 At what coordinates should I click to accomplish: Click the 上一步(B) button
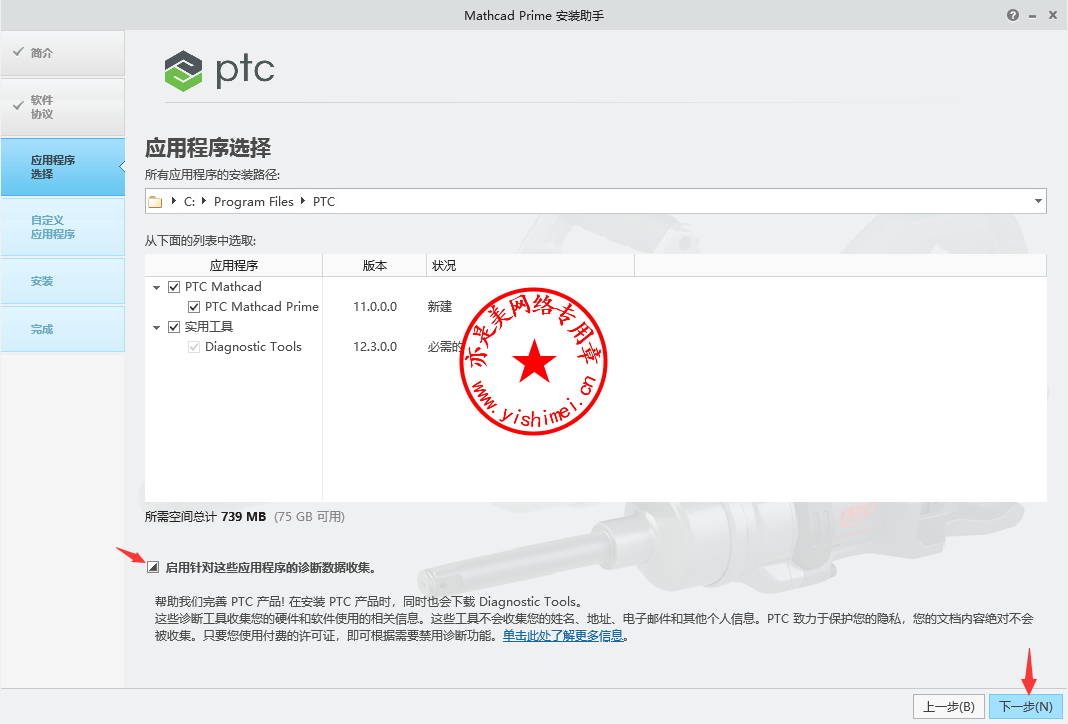pos(949,707)
